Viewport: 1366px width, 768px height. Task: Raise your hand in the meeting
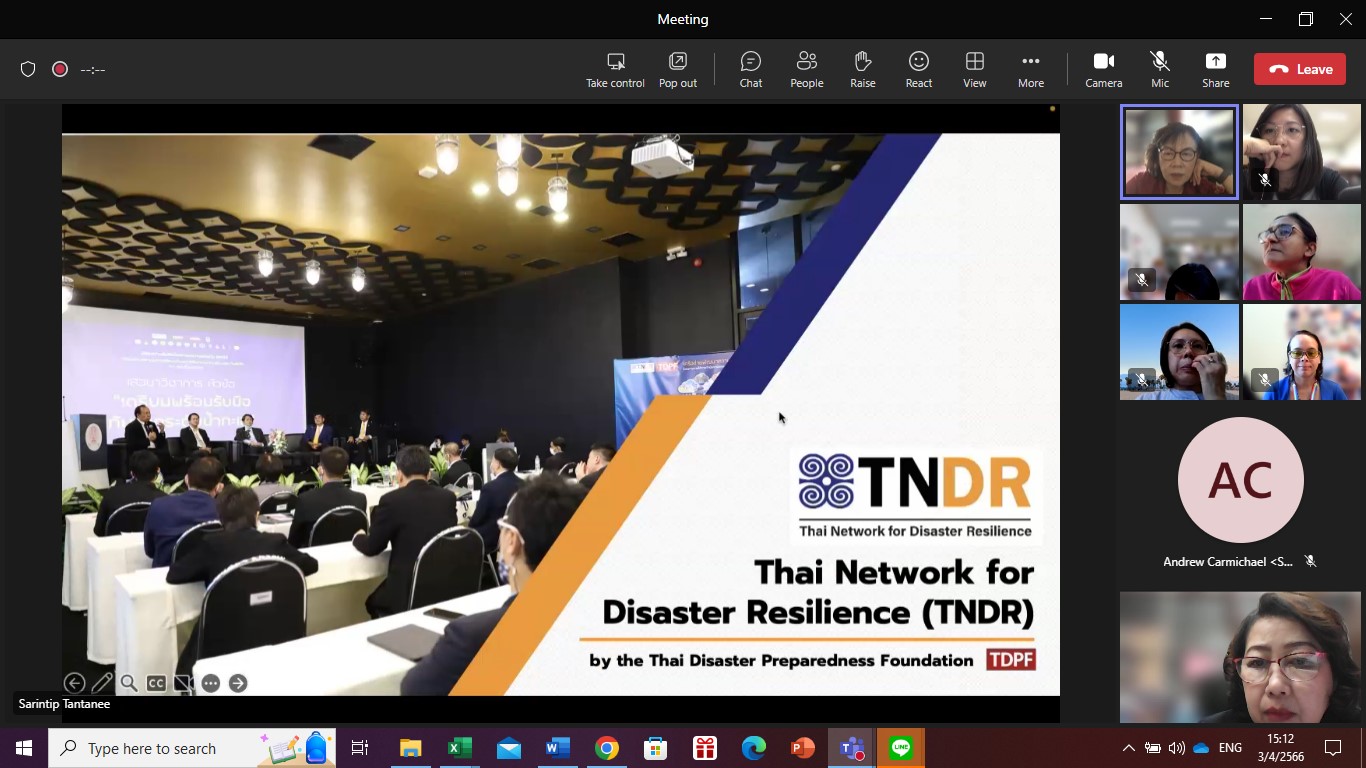863,70
